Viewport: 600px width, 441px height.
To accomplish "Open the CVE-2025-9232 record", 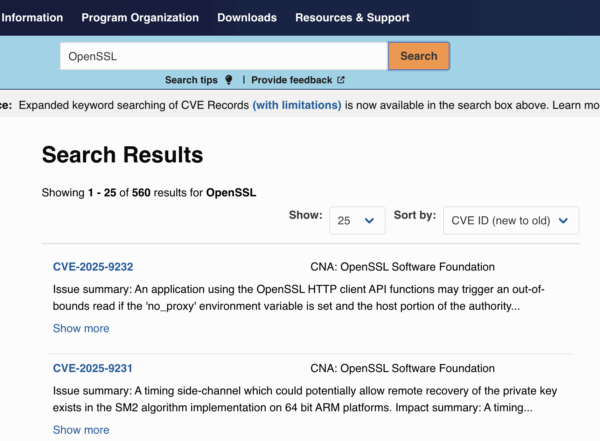I will pyautogui.click(x=93, y=267).
